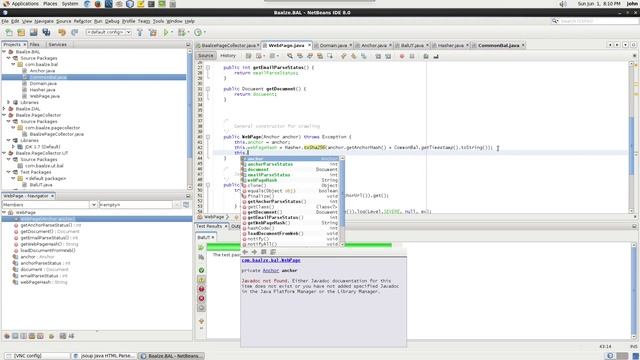Click the Uncomment lines icon

click(436, 56)
